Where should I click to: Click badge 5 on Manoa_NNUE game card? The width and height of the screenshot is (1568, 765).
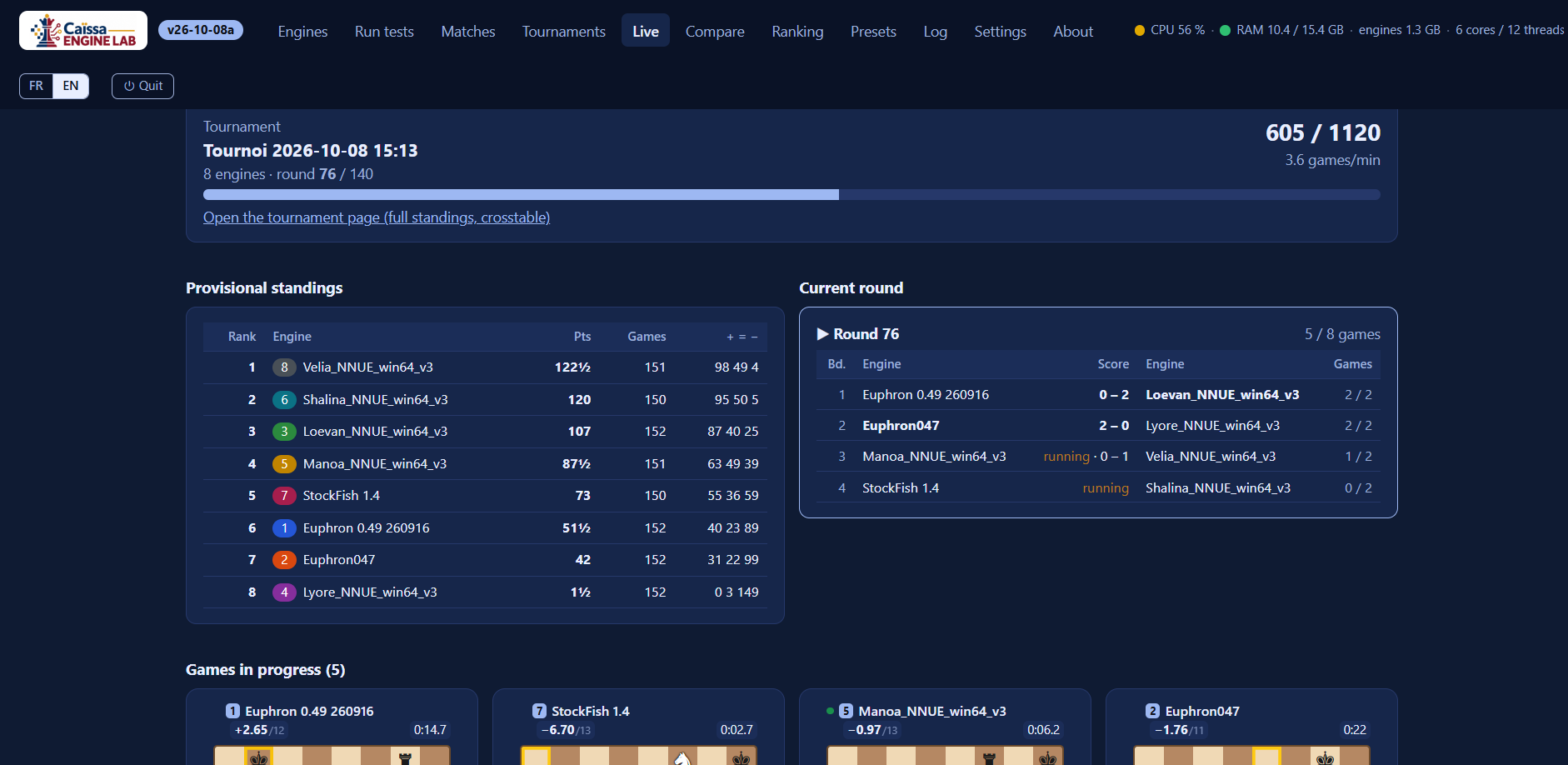point(846,711)
